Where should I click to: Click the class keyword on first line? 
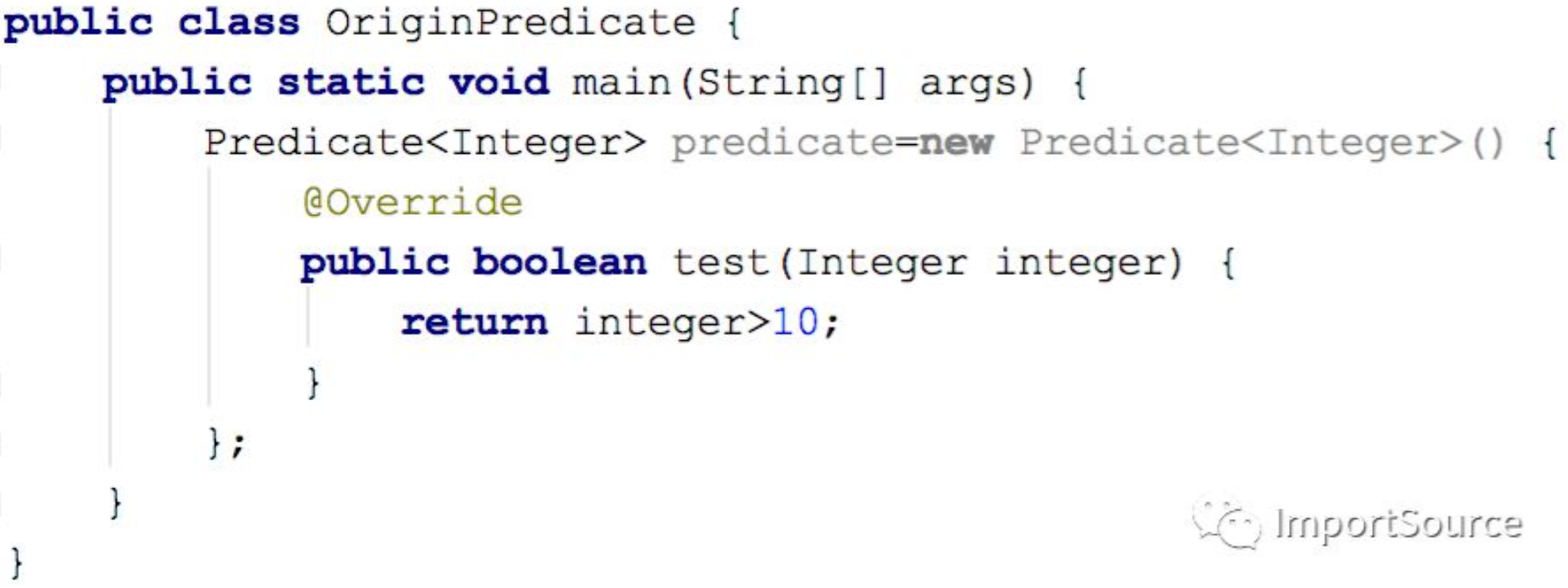(x=239, y=22)
